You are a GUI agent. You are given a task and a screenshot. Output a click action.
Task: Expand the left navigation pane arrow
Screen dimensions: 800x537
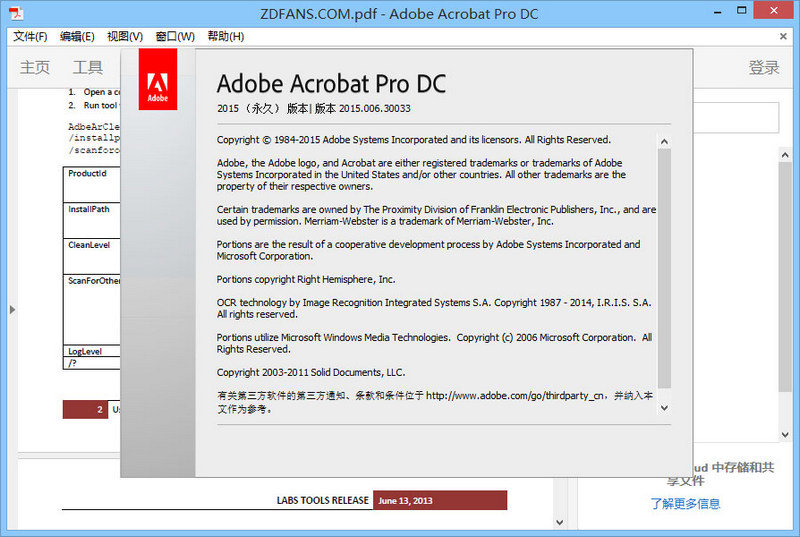12,309
